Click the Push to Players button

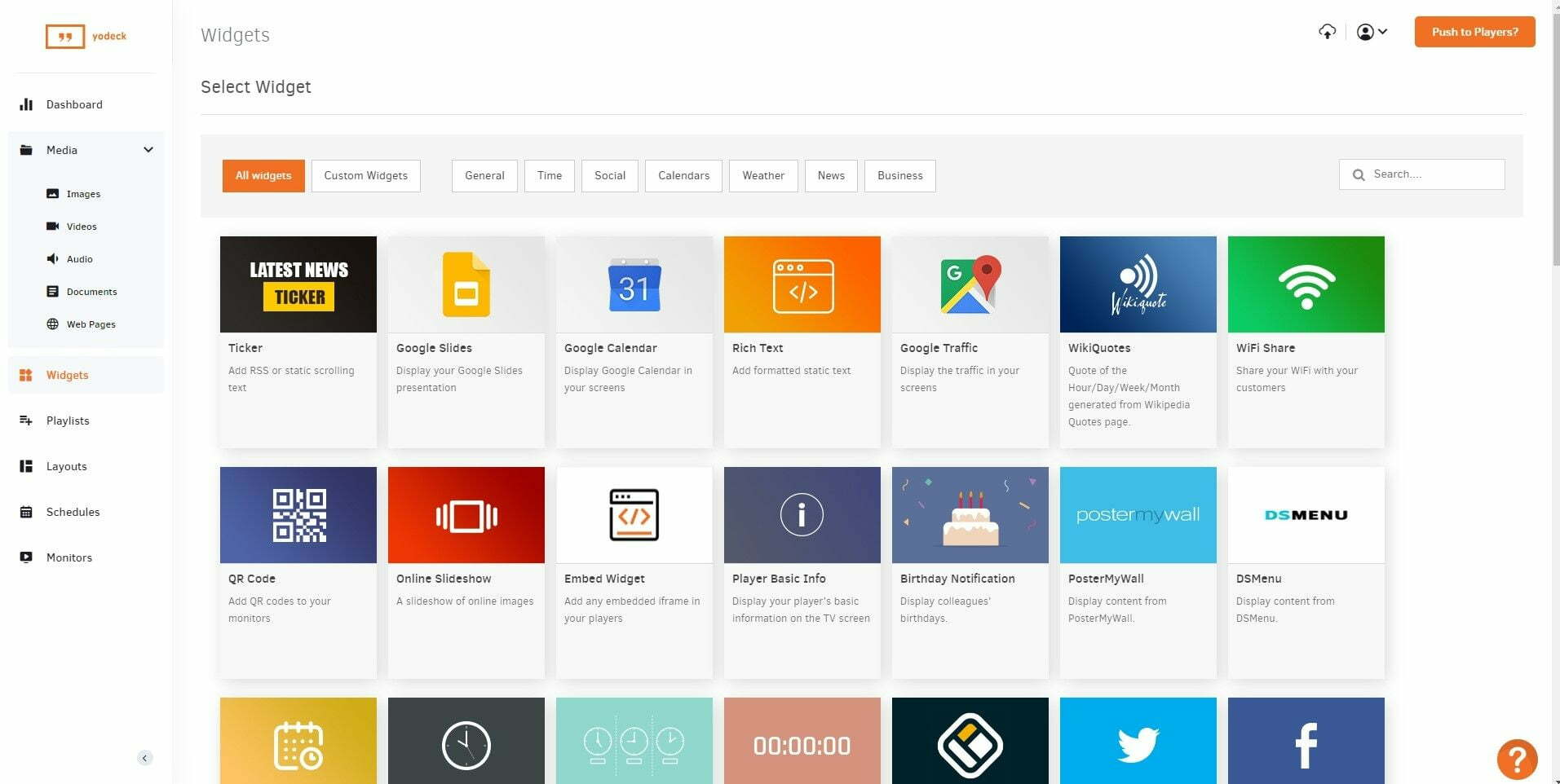click(x=1474, y=32)
